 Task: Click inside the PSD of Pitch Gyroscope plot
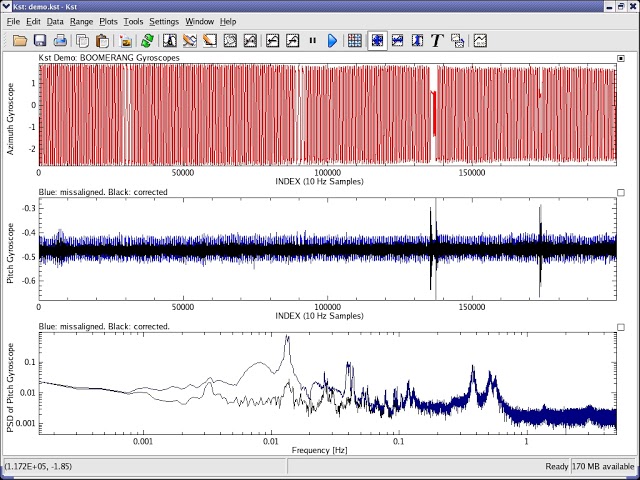[x=328, y=383]
